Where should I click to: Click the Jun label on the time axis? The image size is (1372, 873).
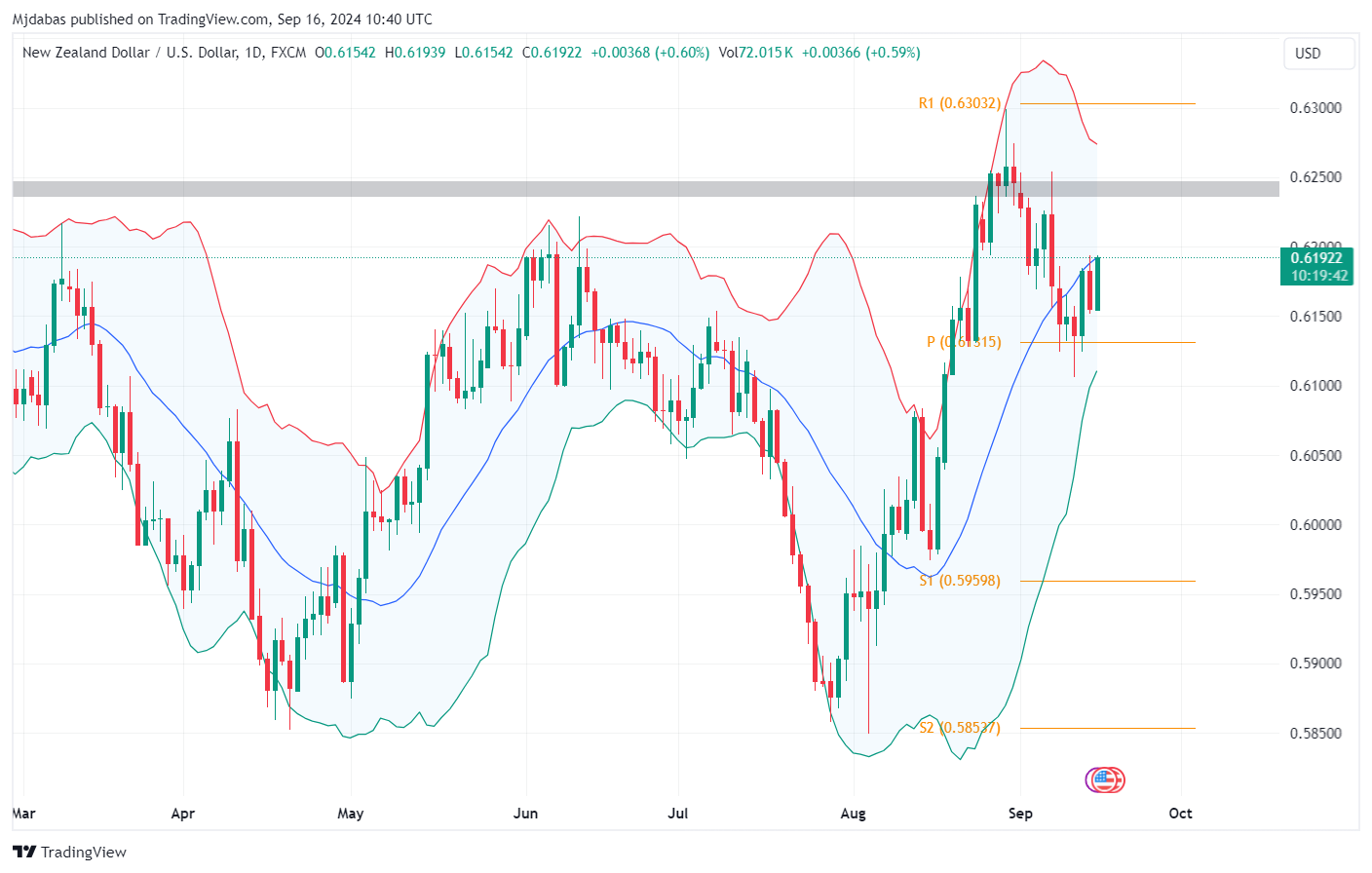coord(525,814)
